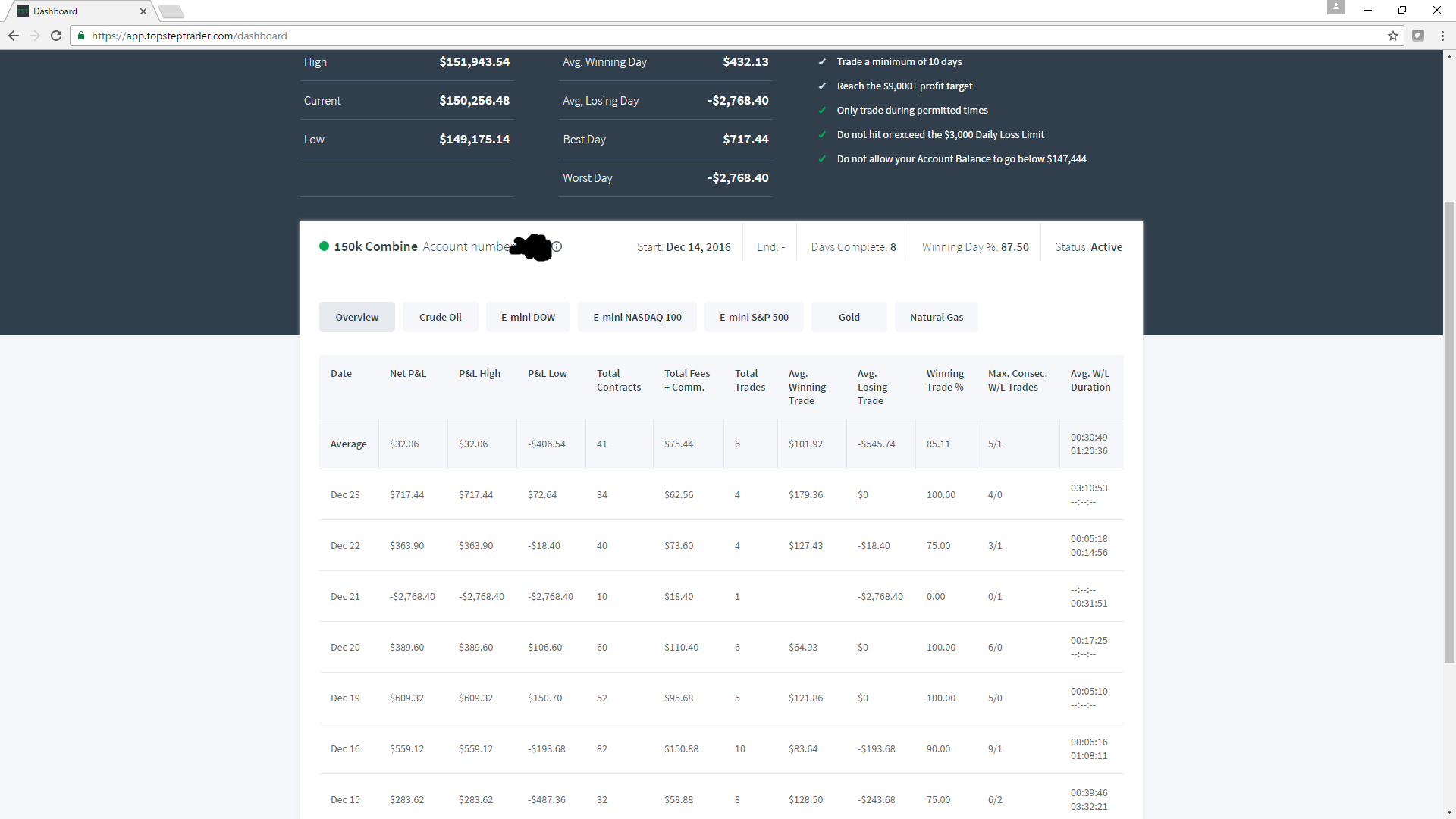Viewport: 1456px width, 819px height.
Task: Click the Total Trades column header
Action: [750, 380]
